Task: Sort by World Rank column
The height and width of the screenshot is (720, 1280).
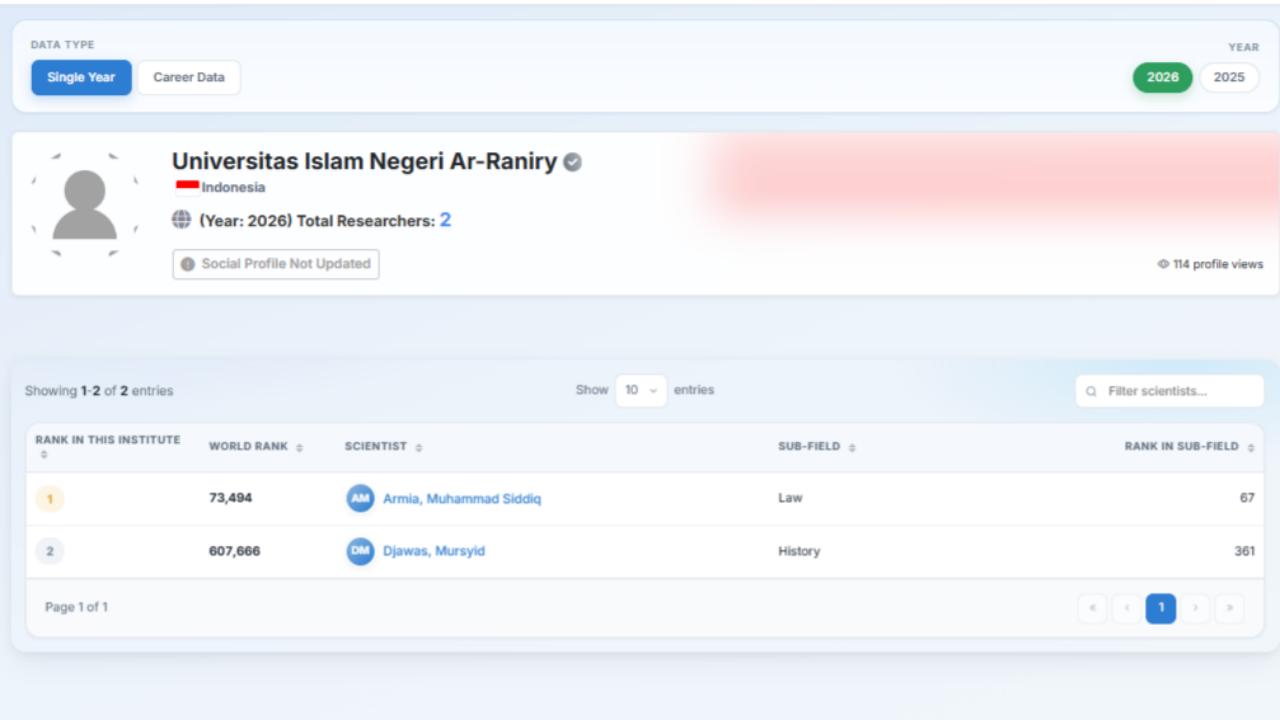Action: click(256, 447)
